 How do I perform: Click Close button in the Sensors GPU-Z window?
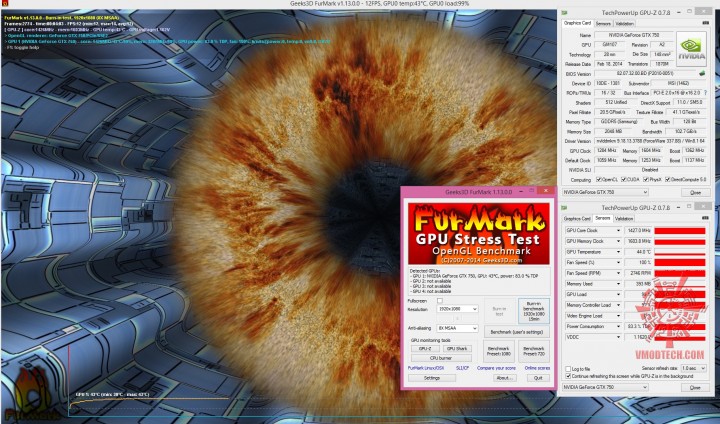pos(695,388)
